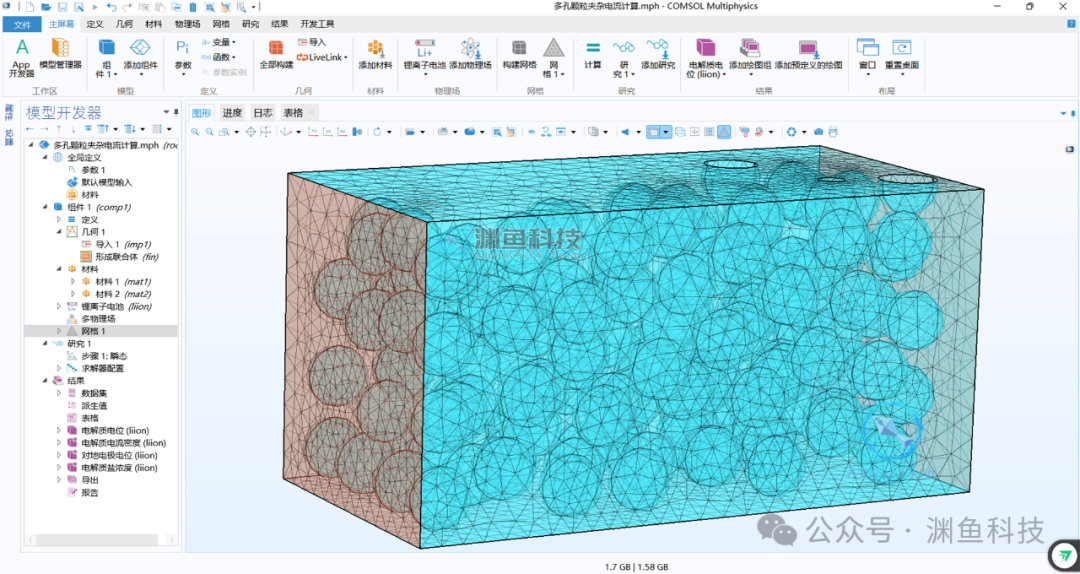This screenshot has width=1080, height=574.
Task: Click the Delete trash icon in quick access toolbar
Action: tap(192, 7)
